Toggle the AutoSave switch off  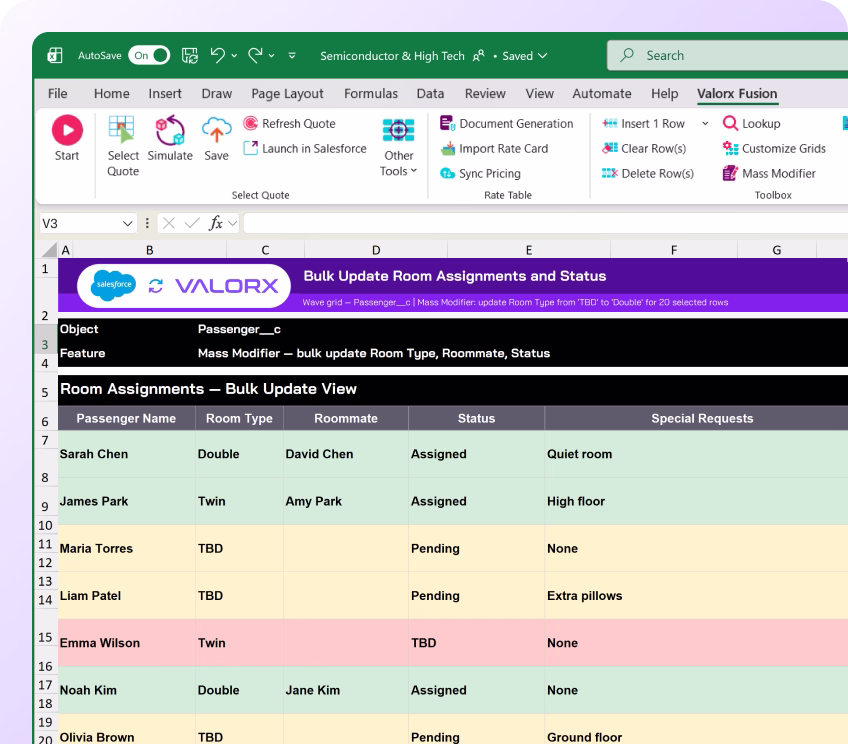[149, 55]
